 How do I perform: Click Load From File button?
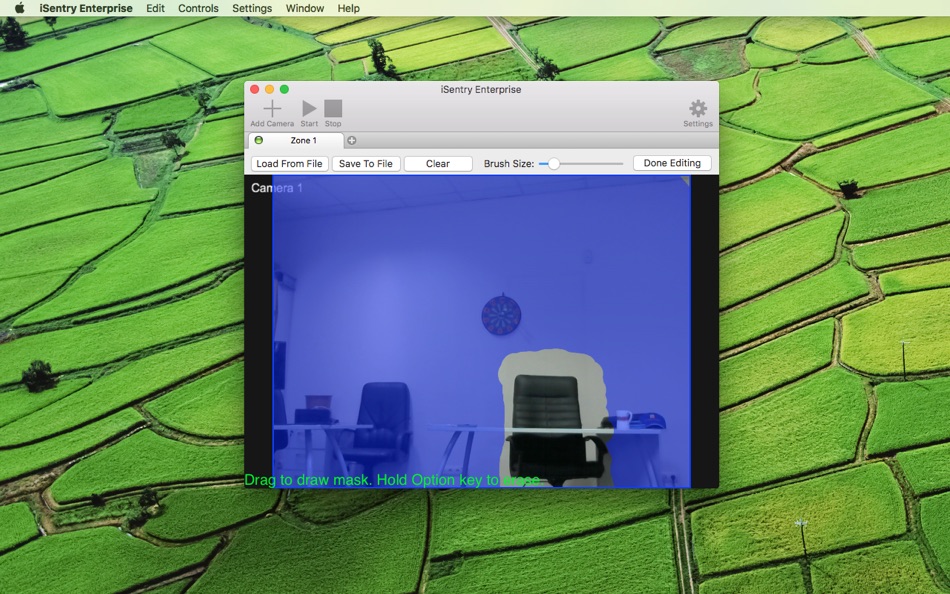(x=289, y=164)
